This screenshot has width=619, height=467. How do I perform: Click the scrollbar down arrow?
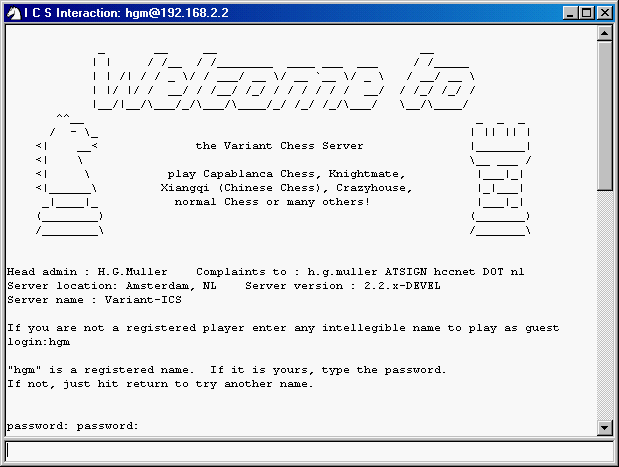coord(605,428)
